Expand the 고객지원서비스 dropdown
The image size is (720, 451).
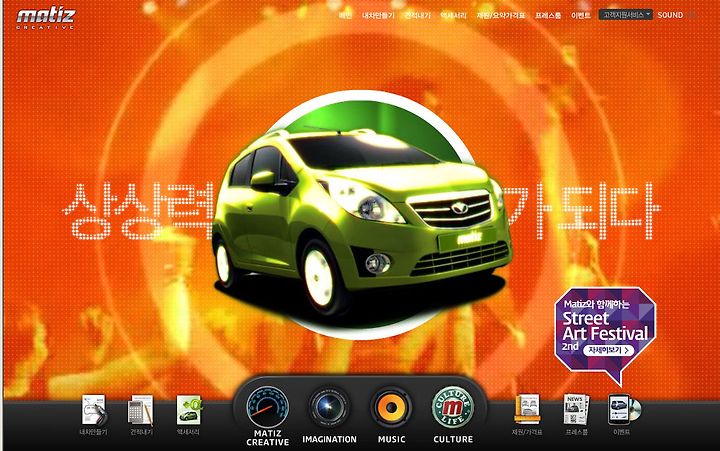pyautogui.click(x=625, y=15)
